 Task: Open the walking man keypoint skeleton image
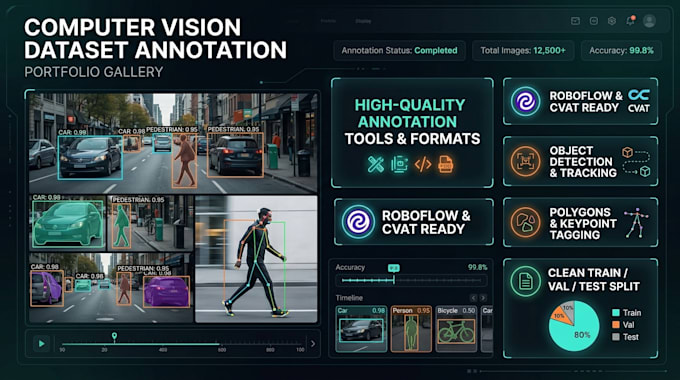[256, 259]
